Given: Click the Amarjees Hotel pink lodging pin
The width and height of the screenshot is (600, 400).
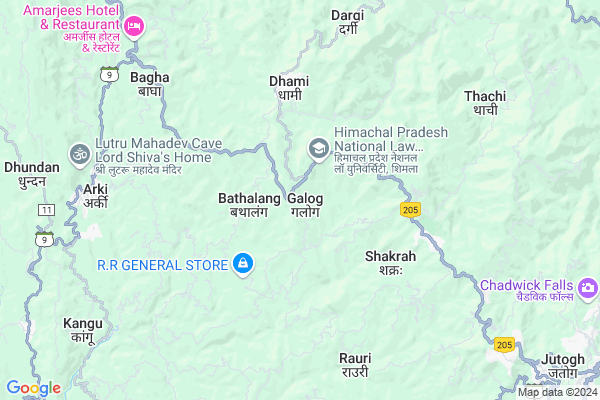Looking at the screenshot, I should 134,27.
